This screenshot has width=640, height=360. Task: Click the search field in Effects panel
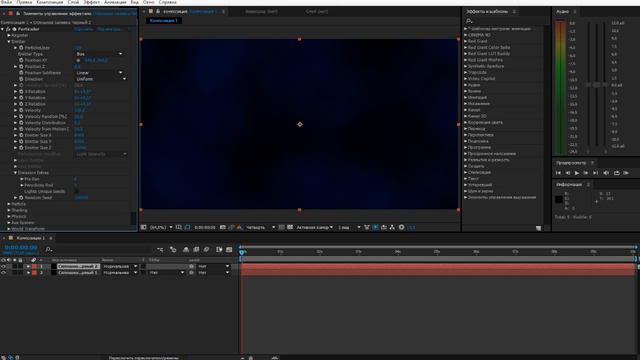point(506,20)
